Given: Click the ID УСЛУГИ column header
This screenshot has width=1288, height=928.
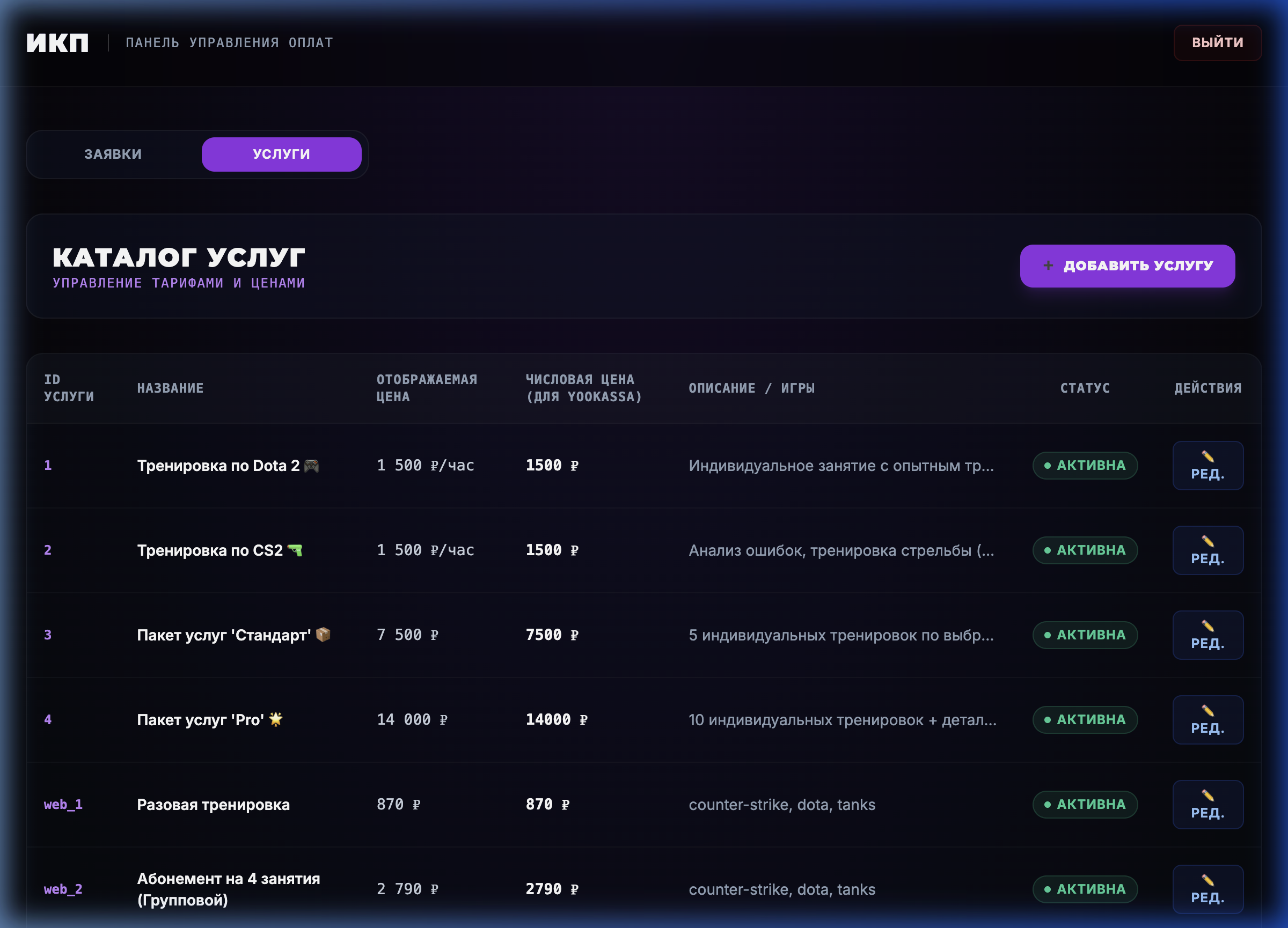Looking at the screenshot, I should point(69,388).
